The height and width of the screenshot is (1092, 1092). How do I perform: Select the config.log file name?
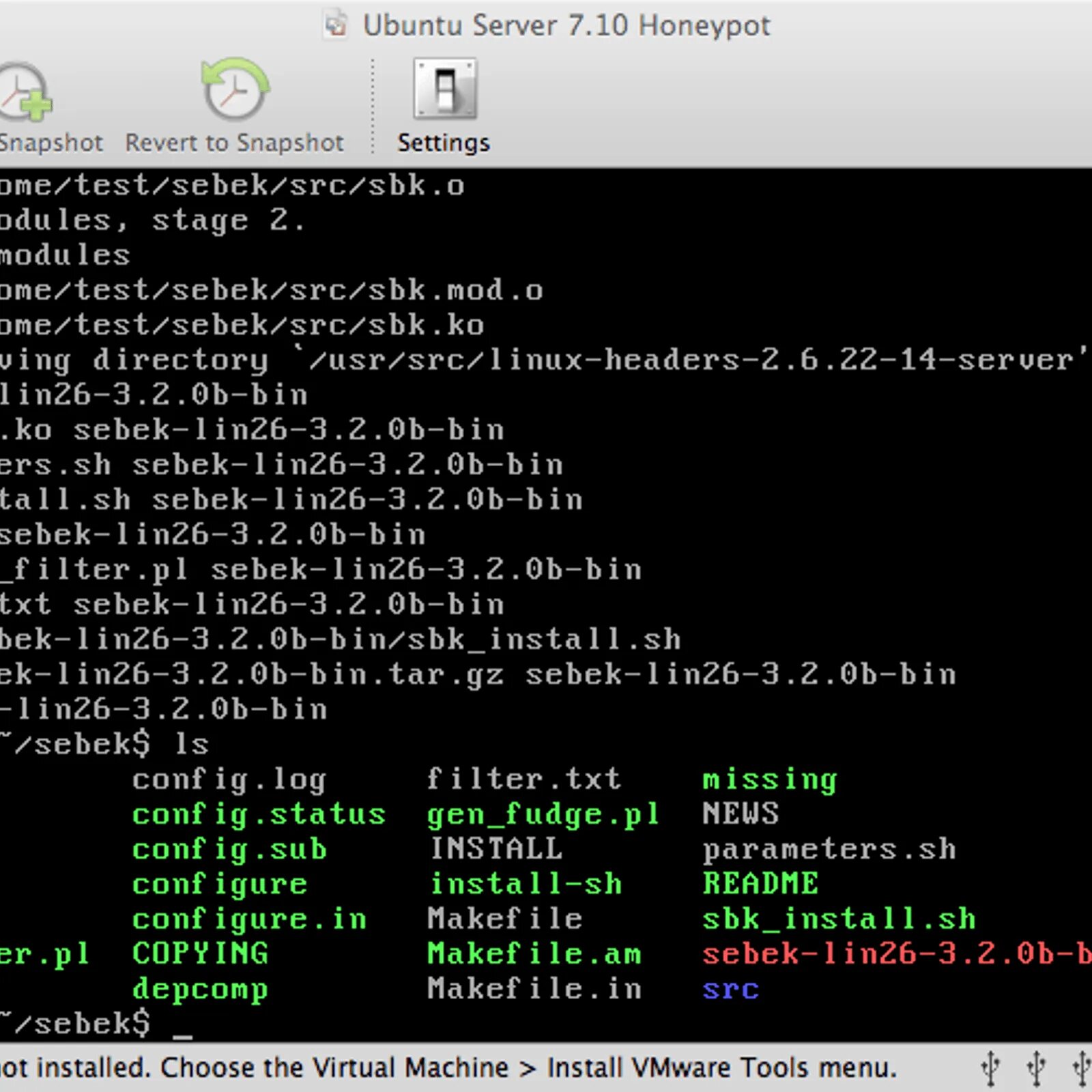pos(229,780)
